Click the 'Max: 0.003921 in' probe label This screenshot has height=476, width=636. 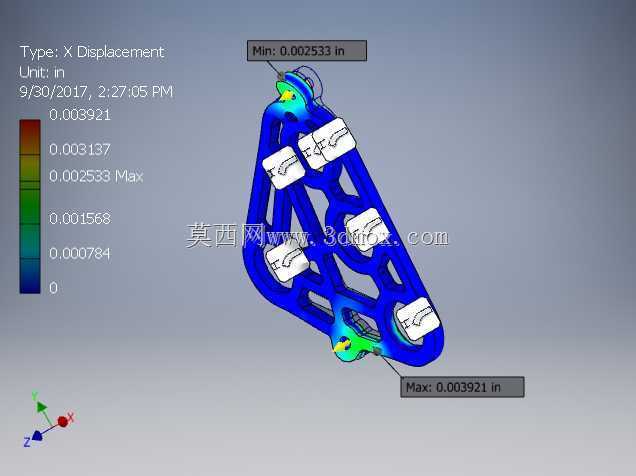(x=462, y=387)
